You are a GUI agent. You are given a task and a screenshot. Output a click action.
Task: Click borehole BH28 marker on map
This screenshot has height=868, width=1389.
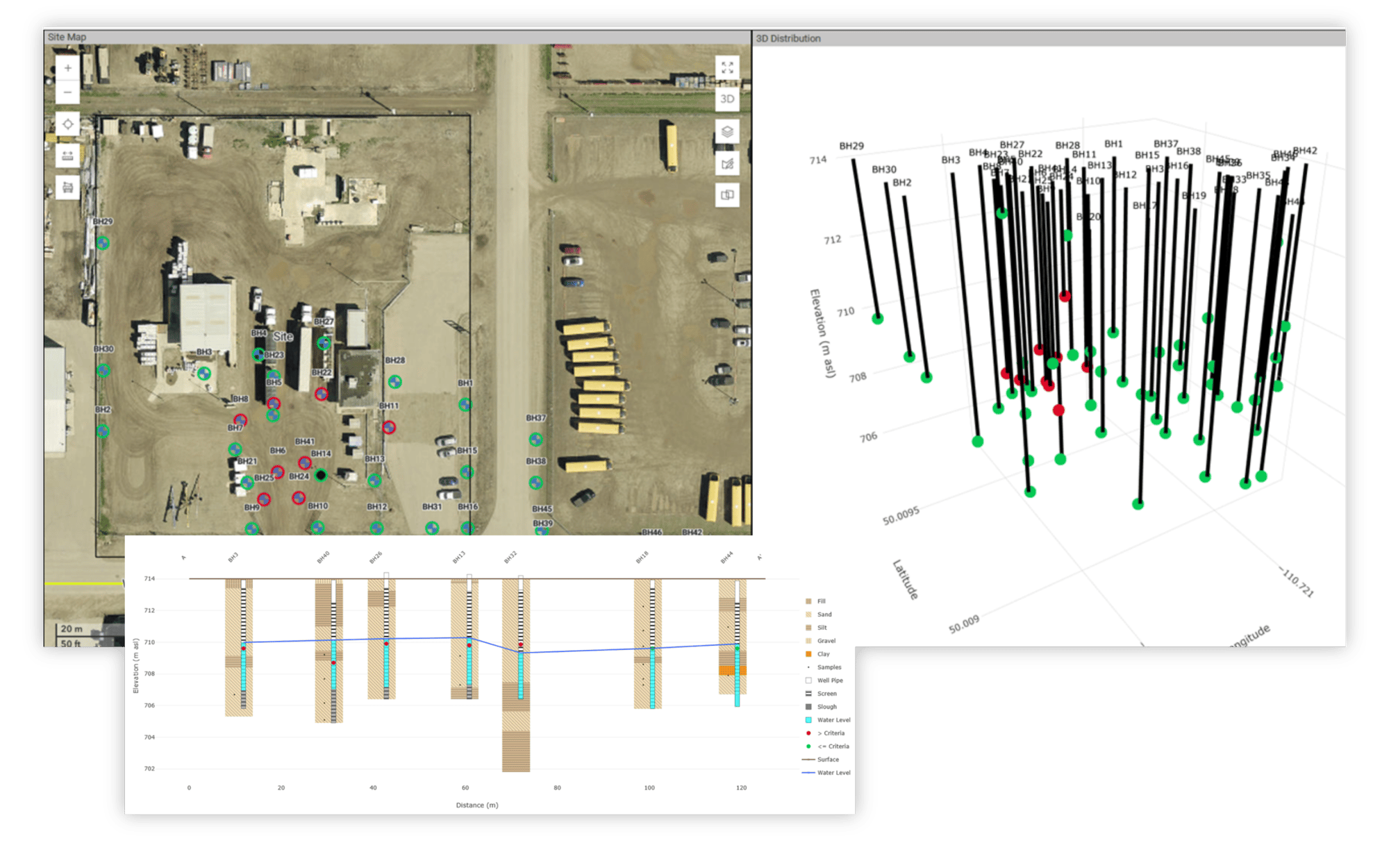pyautogui.click(x=394, y=381)
